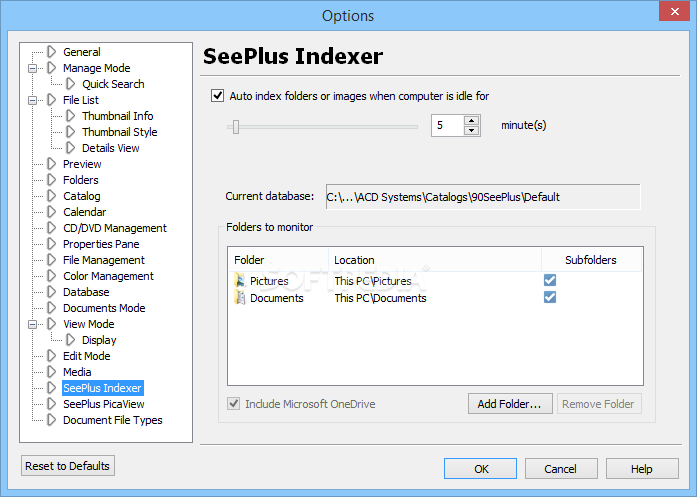This screenshot has width=697, height=497.
Task: Toggle Subfolders checkbox for Documents
Action: click(x=550, y=297)
